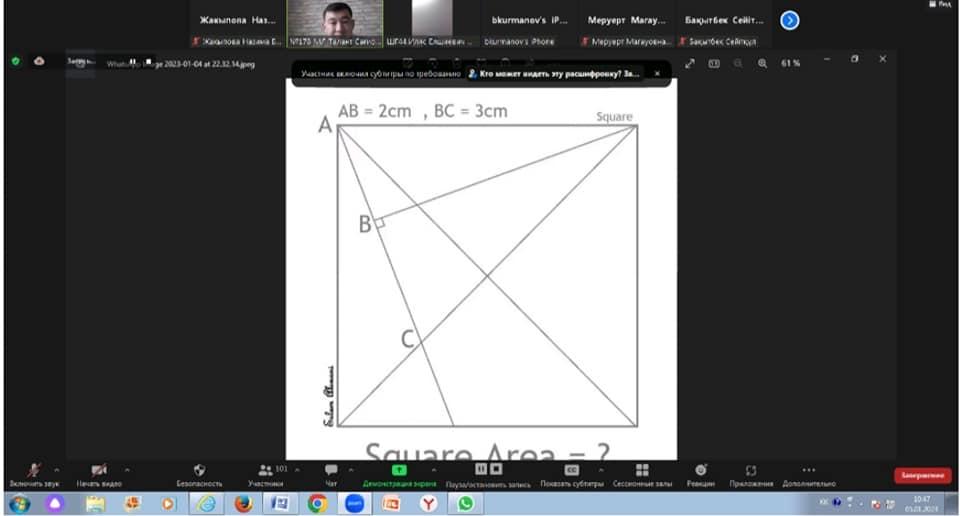Image resolution: width=960 pixels, height=516 pixels.
Task: Expand video options arrow beside camera
Action: [x=127, y=468]
